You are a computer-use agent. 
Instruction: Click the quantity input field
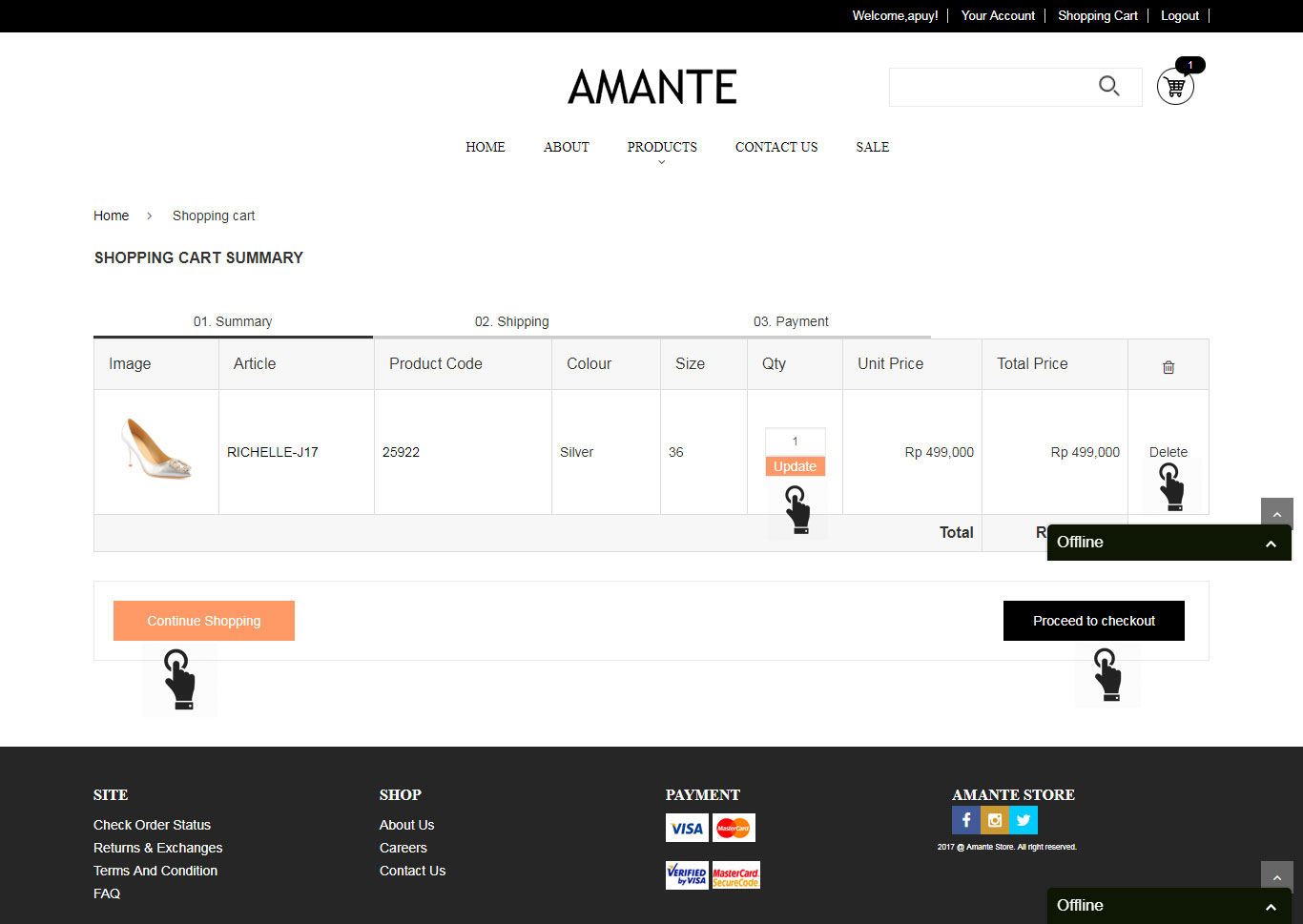click(795, 441)
